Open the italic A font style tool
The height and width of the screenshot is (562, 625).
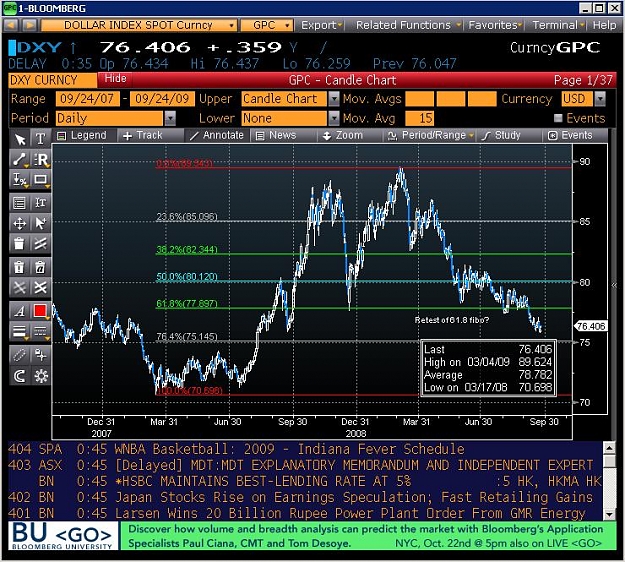click(19, 311)
